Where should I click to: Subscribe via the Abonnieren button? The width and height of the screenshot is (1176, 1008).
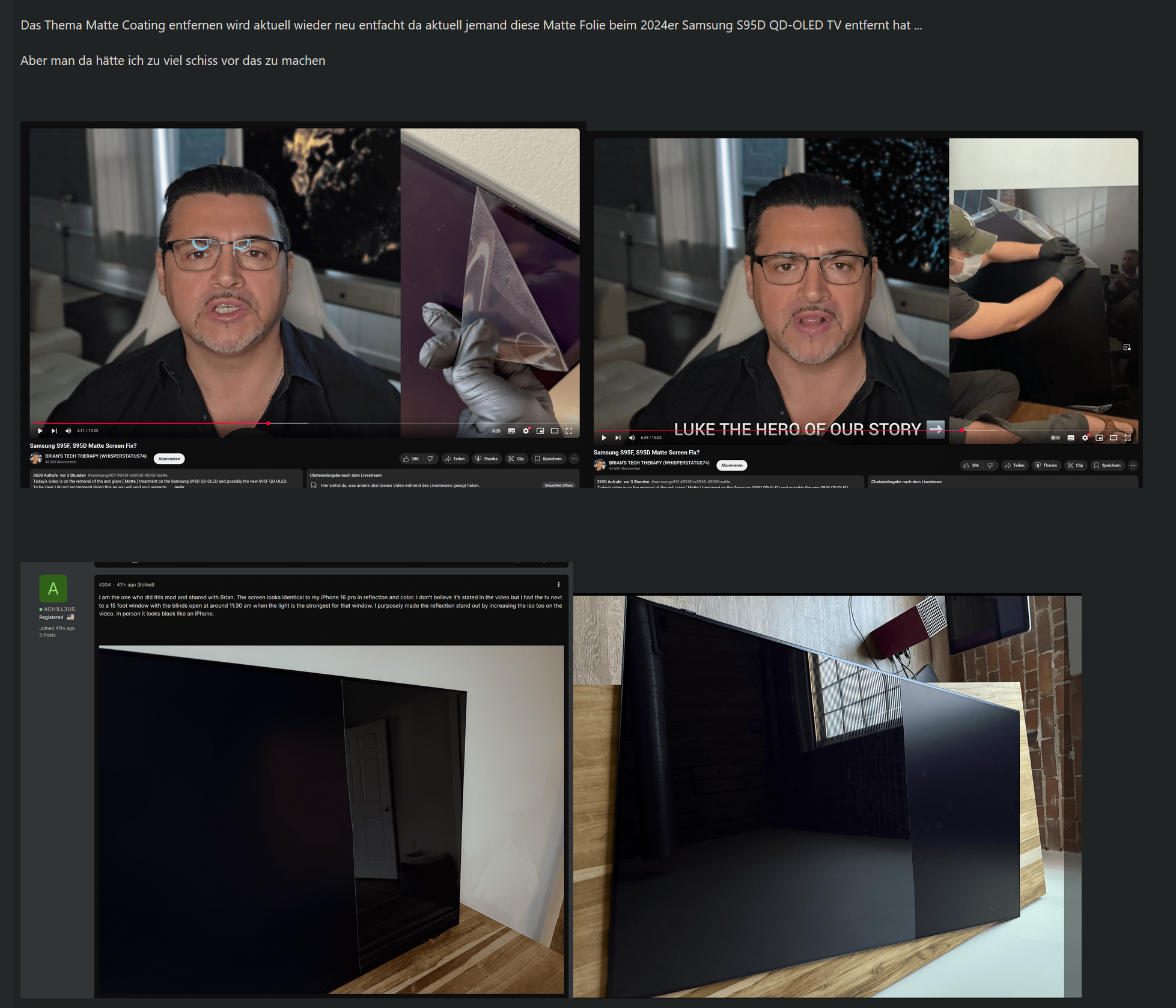point(169,458)
